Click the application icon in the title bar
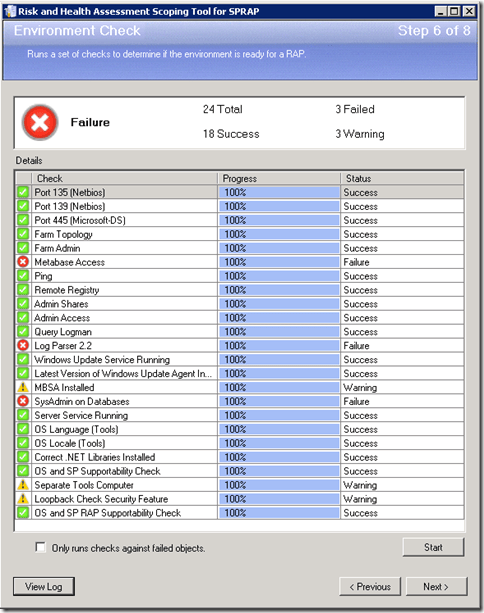The width and height of the screenshot is (484, 613). (x=9, y=11)
